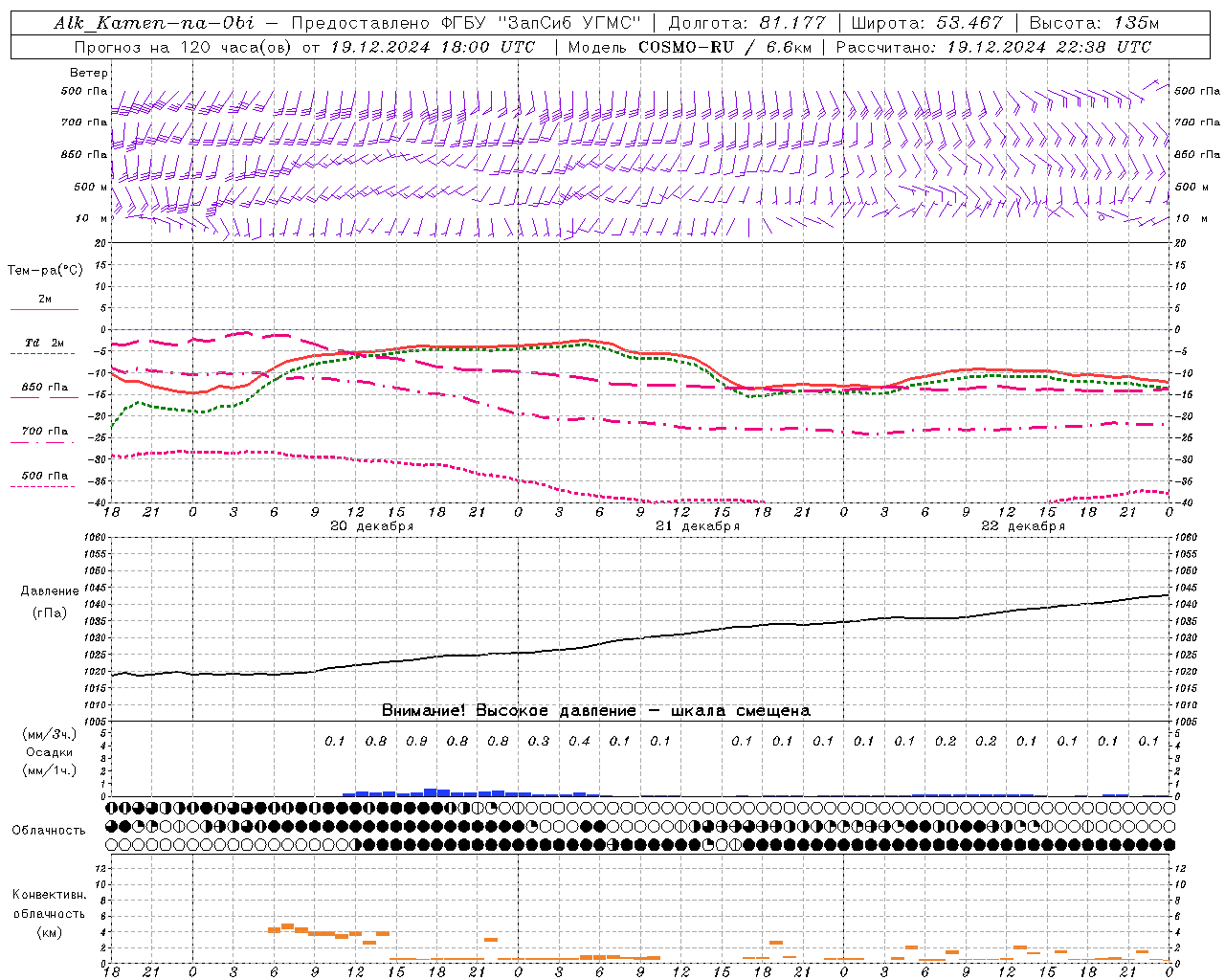Click the Модель COSMO-RU / 6.6км label

688,47
